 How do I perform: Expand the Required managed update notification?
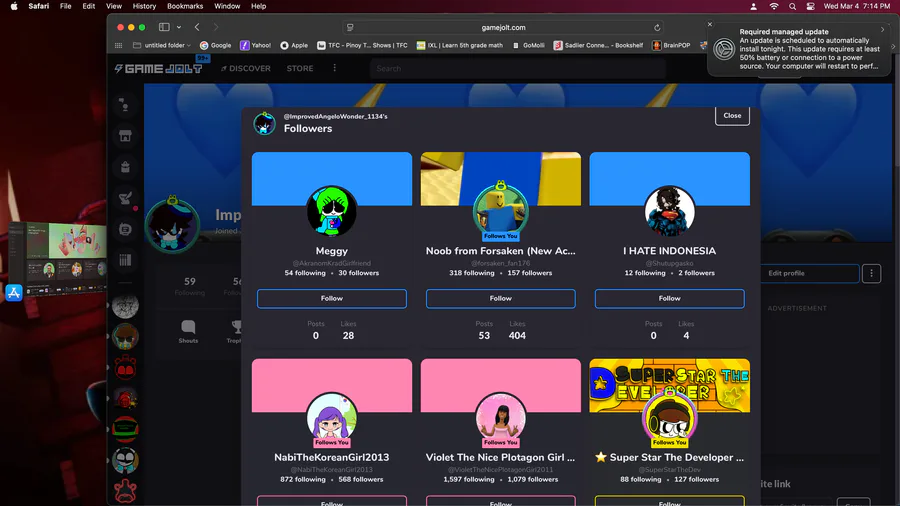pos(883,30)
